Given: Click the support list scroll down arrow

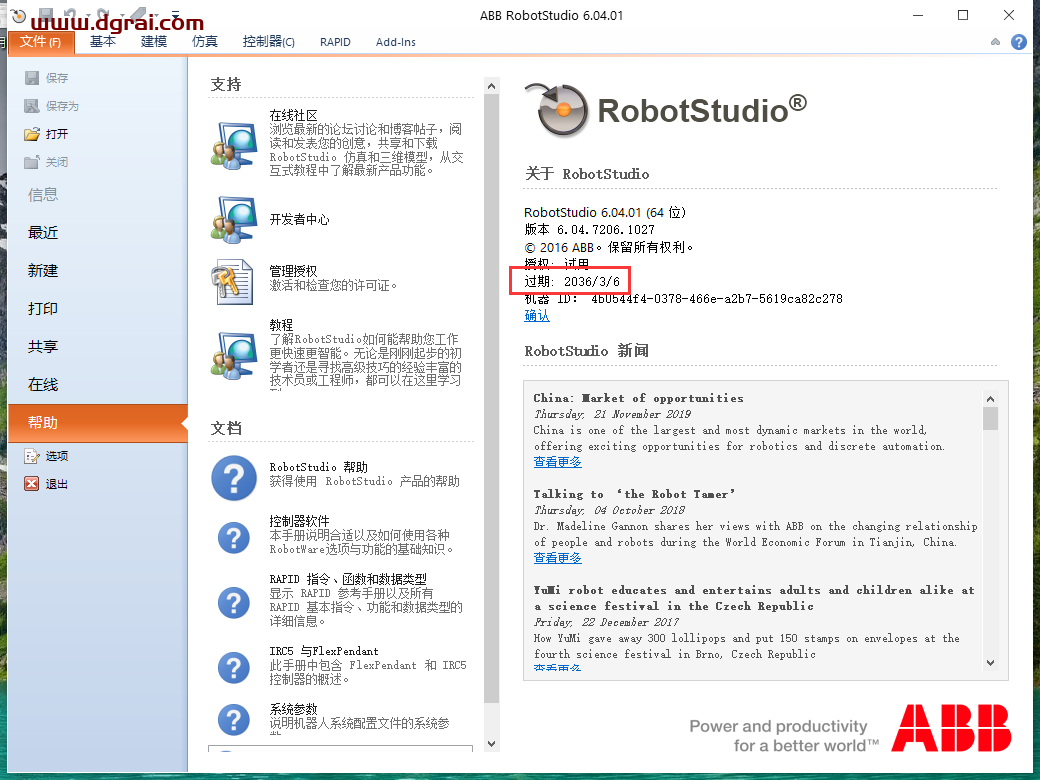Looking at the screenshot, I should [491, 744].
